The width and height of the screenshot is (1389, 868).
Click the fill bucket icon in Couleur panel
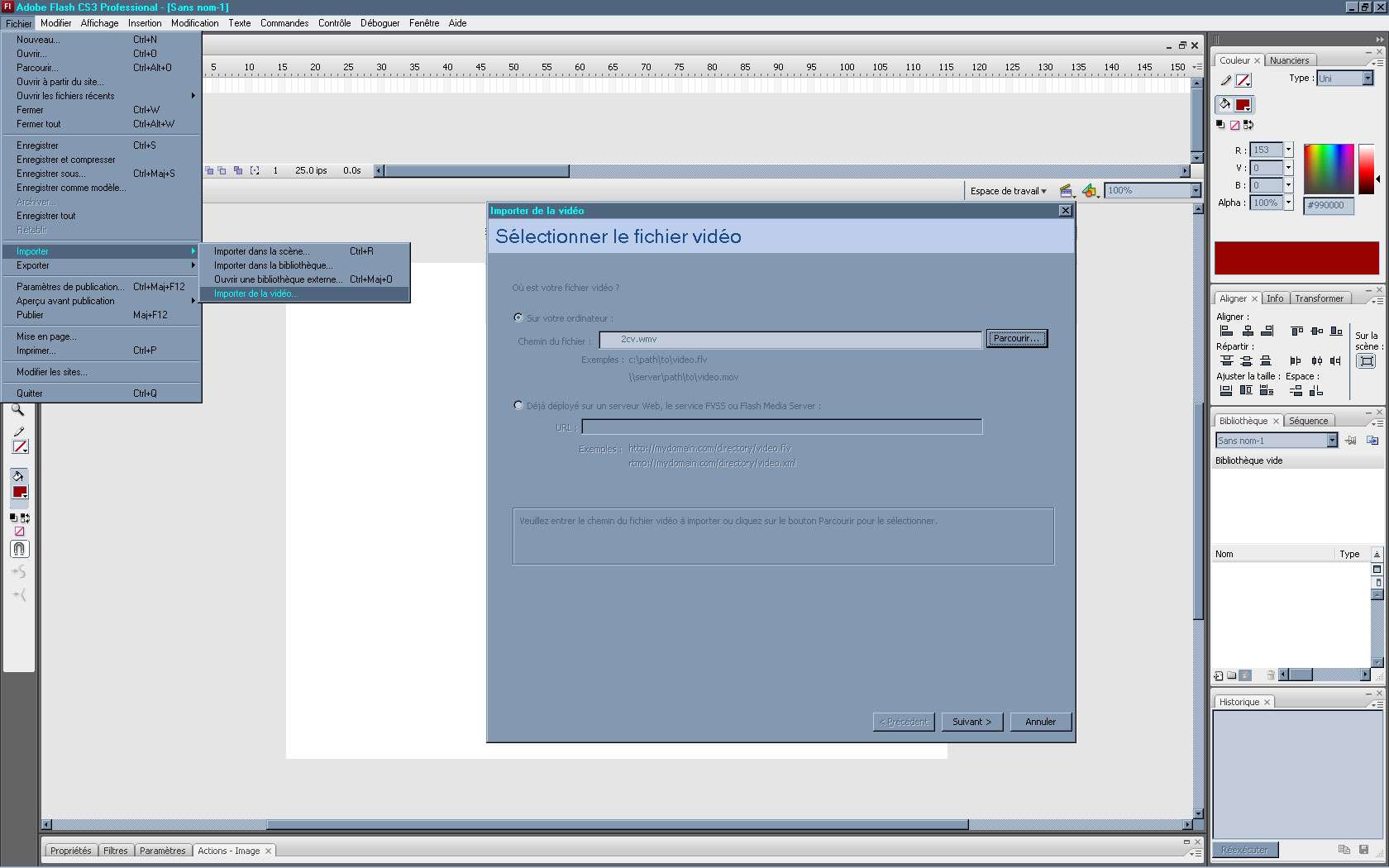tap(1224, 104)
